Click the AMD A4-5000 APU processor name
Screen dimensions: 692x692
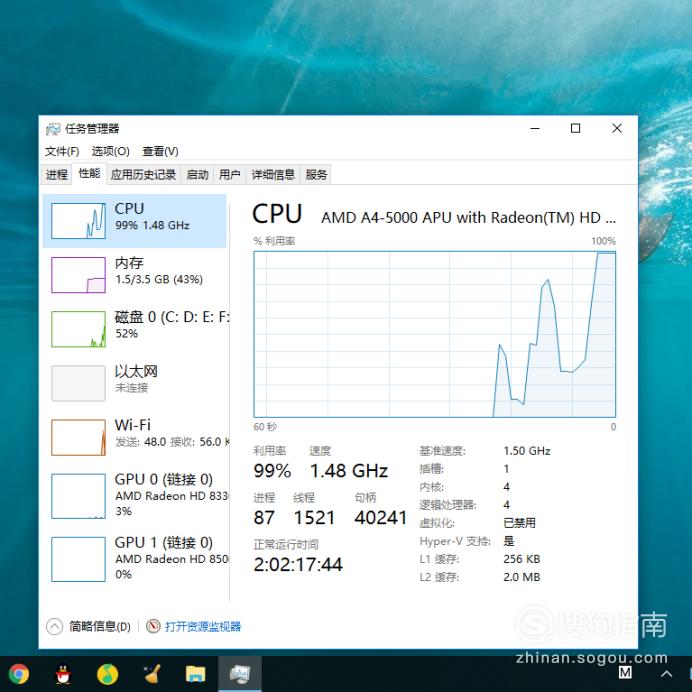[468, 218]
